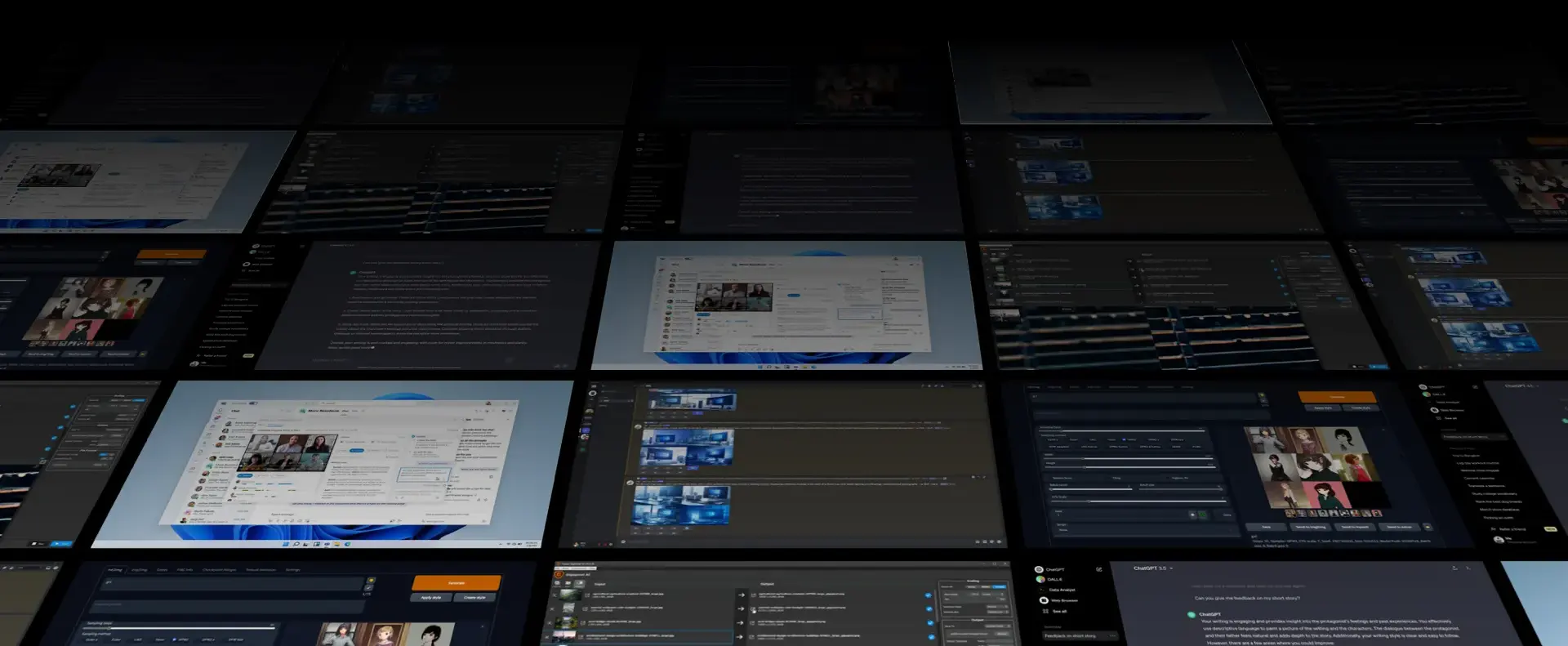Image resolution: width=1568 pixels, height=646 pixels.
Task: Open Web Browser in the bottom ChatGPT sidebar
Action: 1063,600
